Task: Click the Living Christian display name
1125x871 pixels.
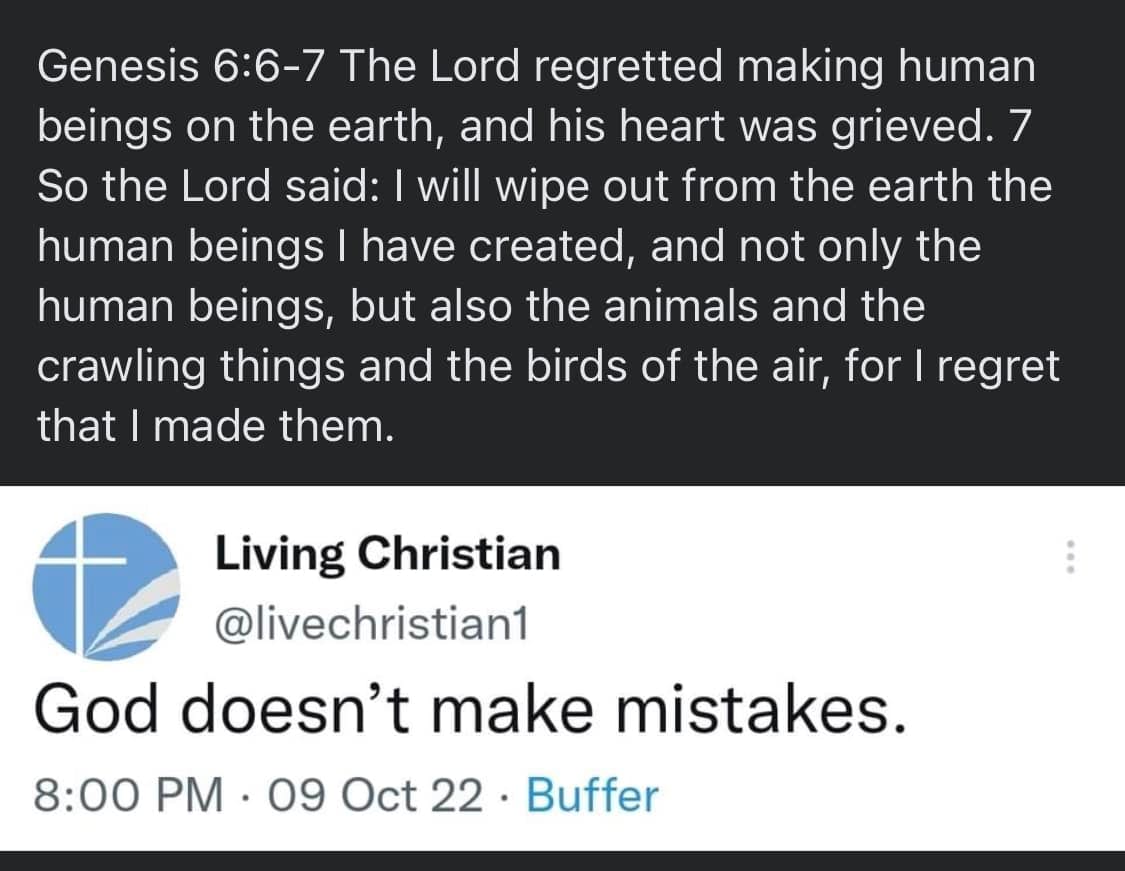Action: [x=388, y=554]
